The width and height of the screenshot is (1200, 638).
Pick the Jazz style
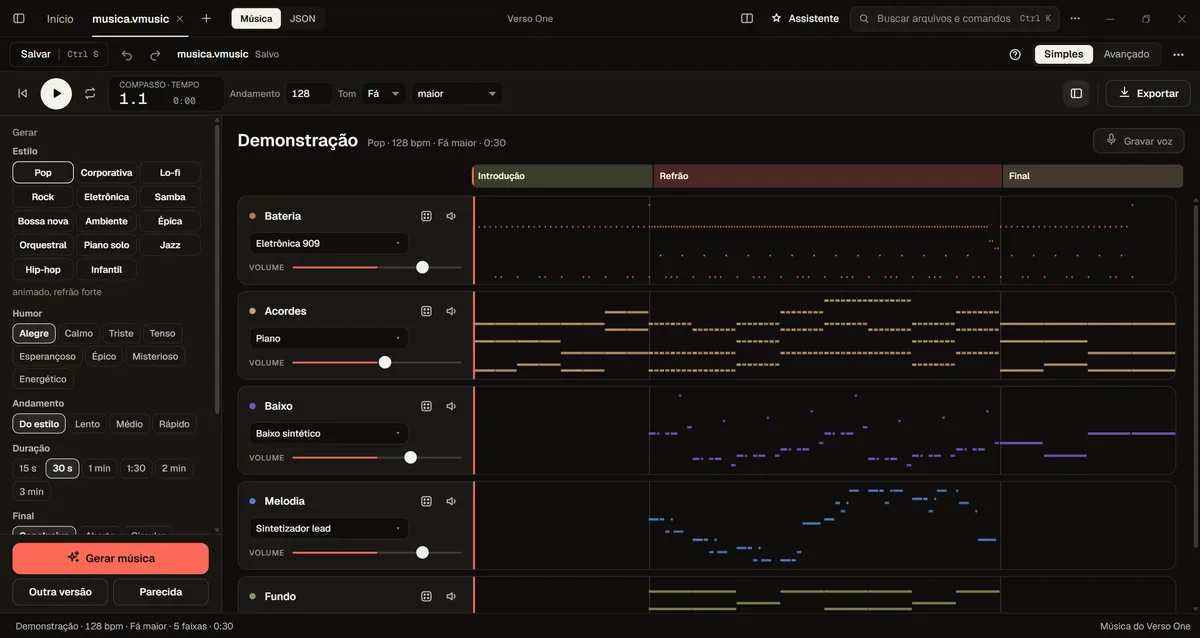coord(170,245)
